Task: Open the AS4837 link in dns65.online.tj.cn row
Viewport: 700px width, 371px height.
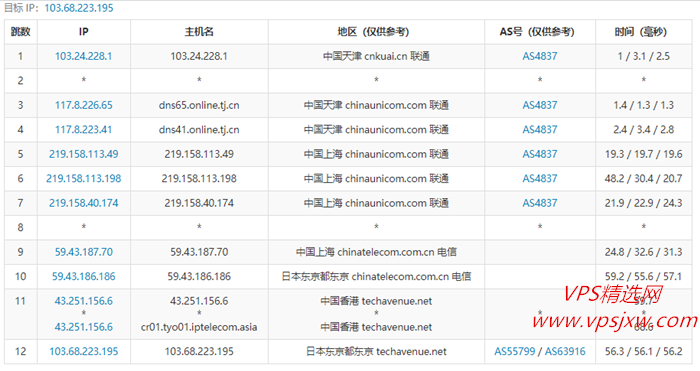Action: click(x=540, y=105)
